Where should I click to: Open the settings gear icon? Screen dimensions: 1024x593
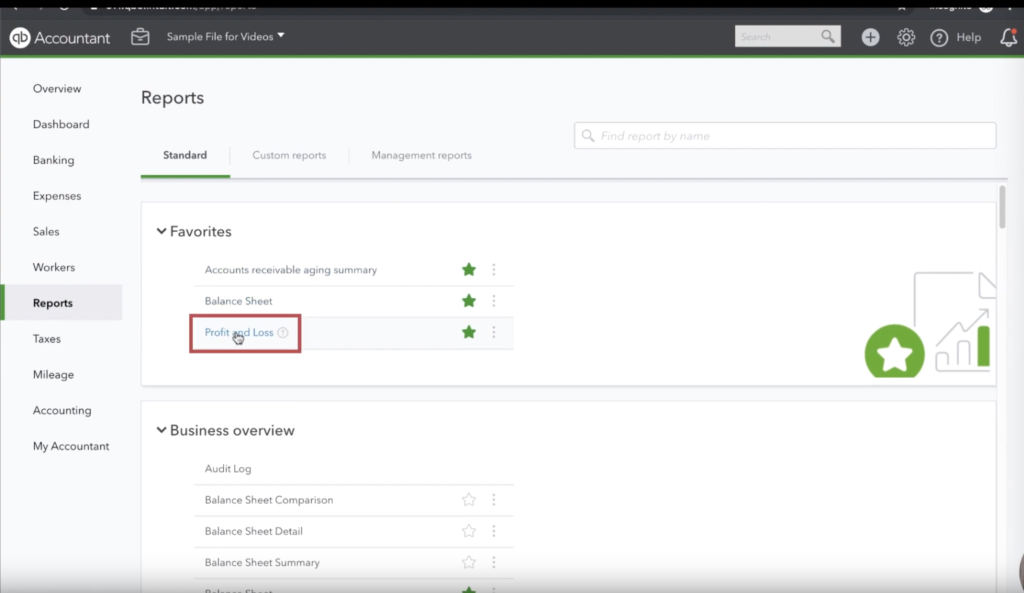pyautogui.click(x=906, y=37)
